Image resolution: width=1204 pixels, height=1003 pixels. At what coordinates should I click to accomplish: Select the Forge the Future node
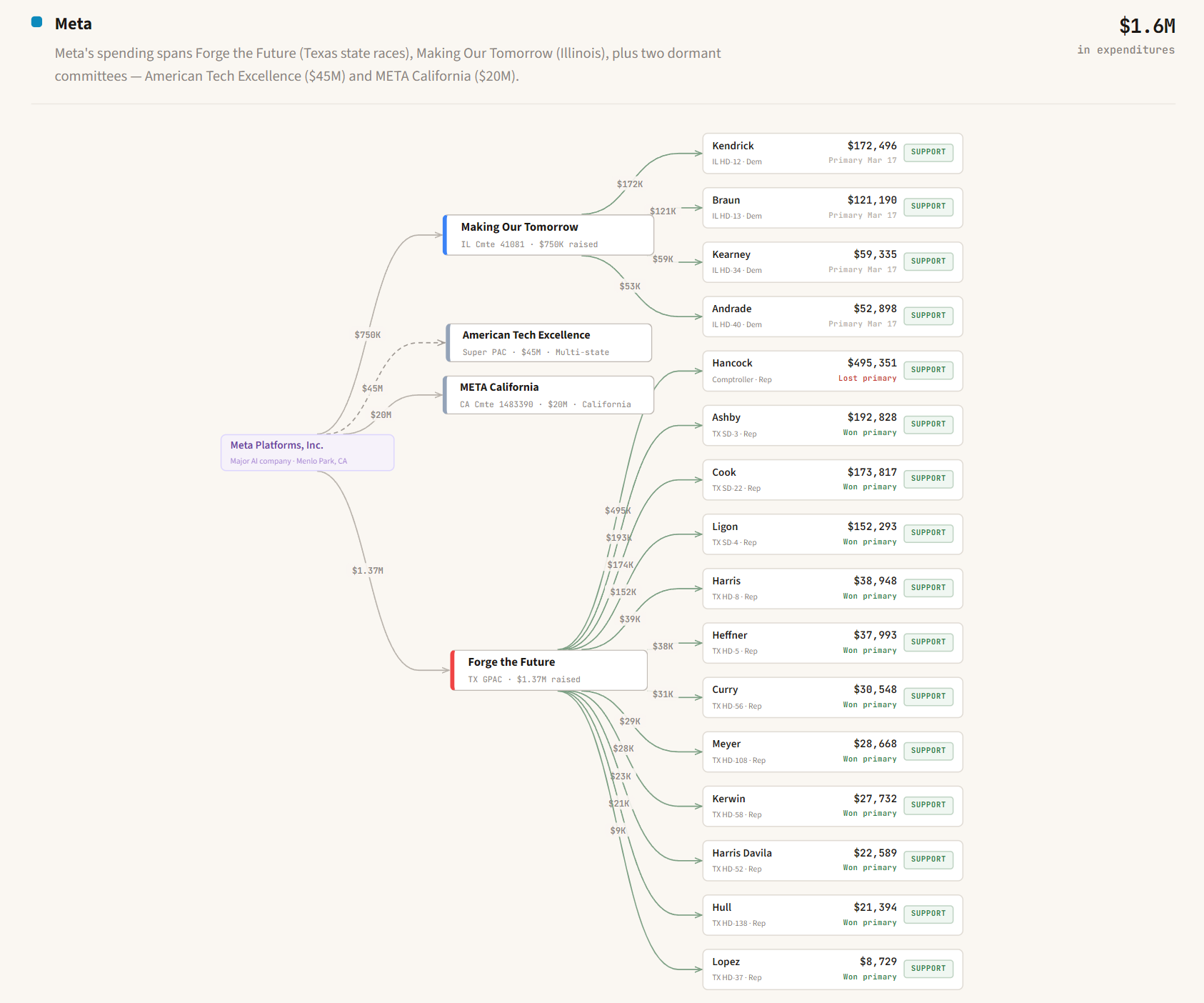548,670
